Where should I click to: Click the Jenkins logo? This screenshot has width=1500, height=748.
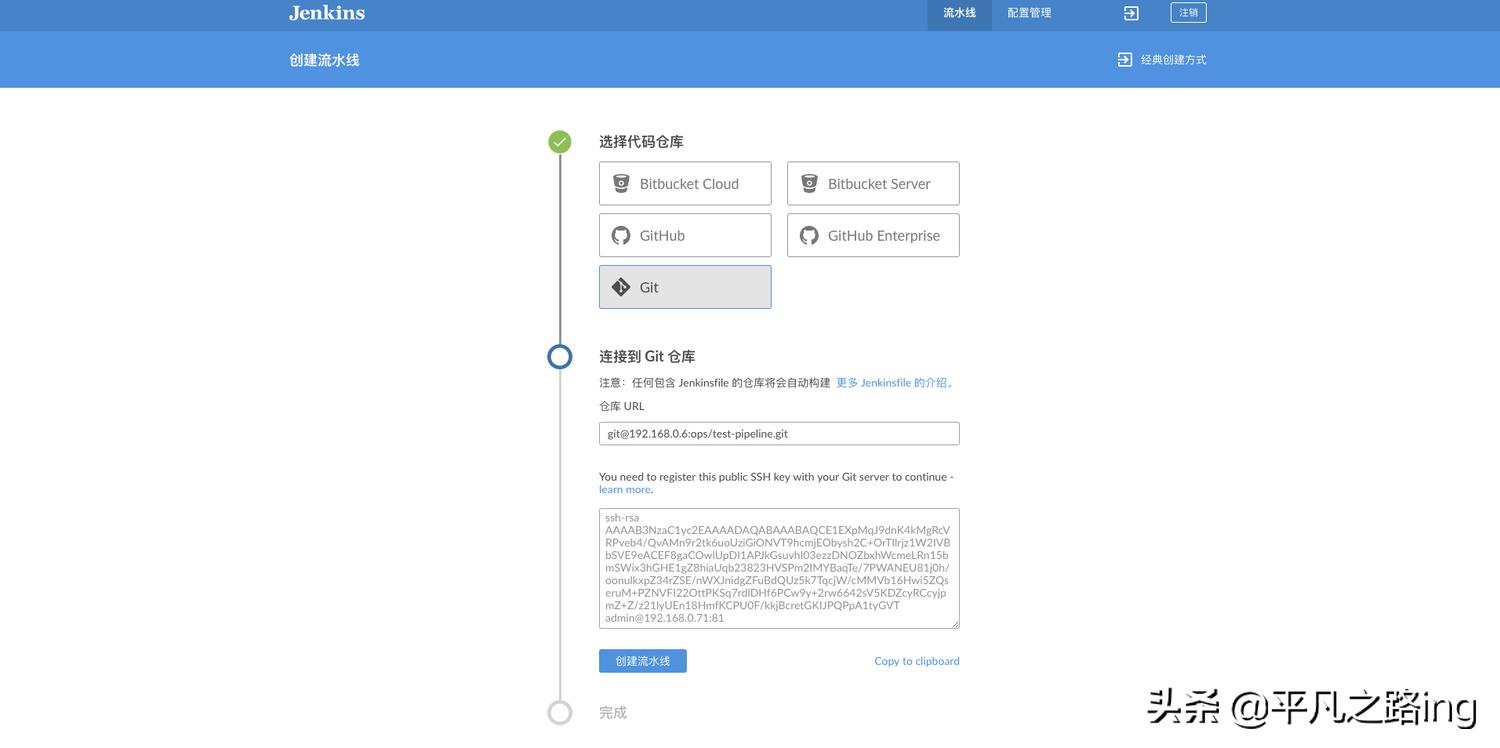click(326, 13)
